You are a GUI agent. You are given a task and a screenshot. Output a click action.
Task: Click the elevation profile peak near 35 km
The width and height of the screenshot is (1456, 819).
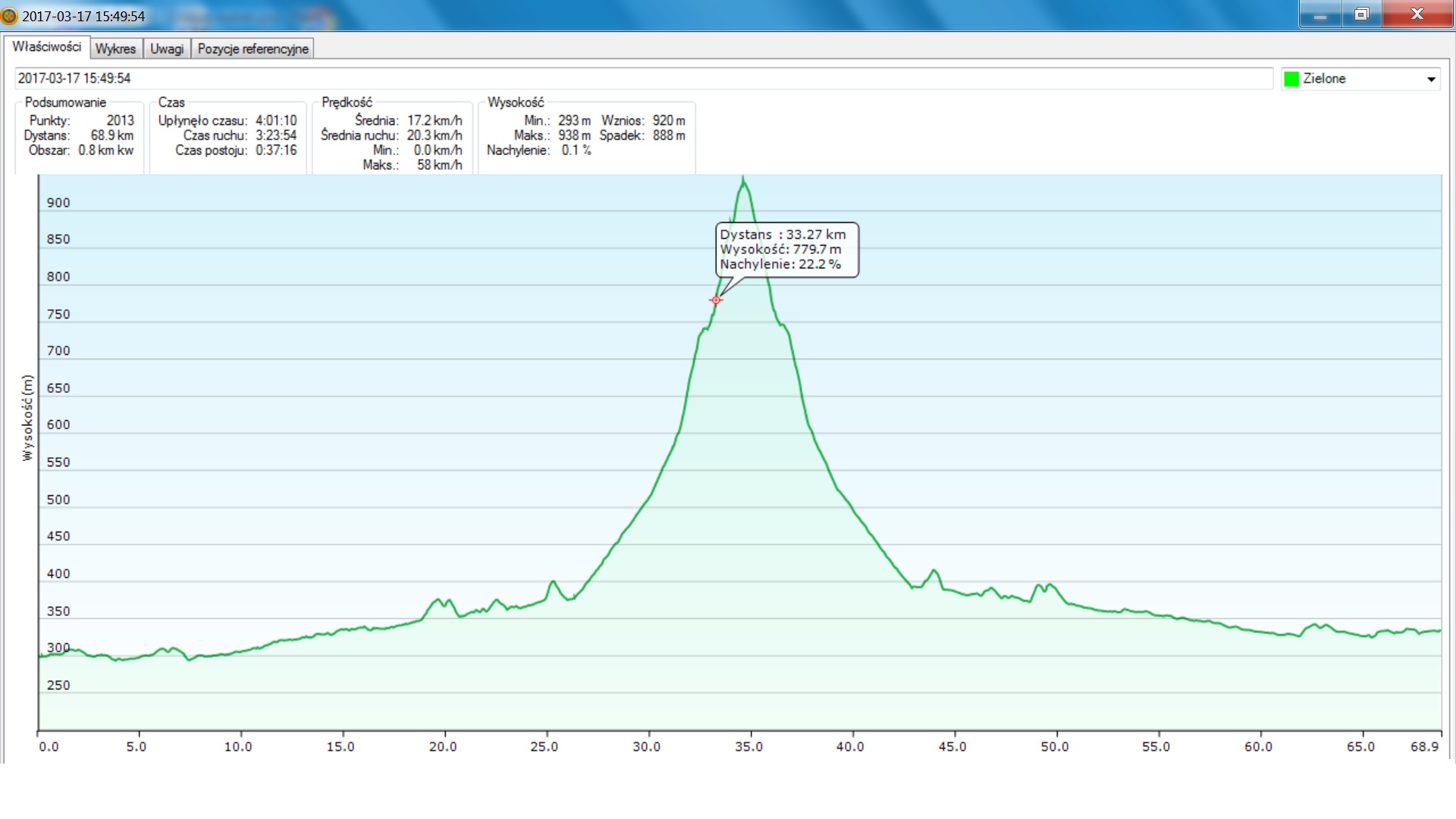coord(743,180)
